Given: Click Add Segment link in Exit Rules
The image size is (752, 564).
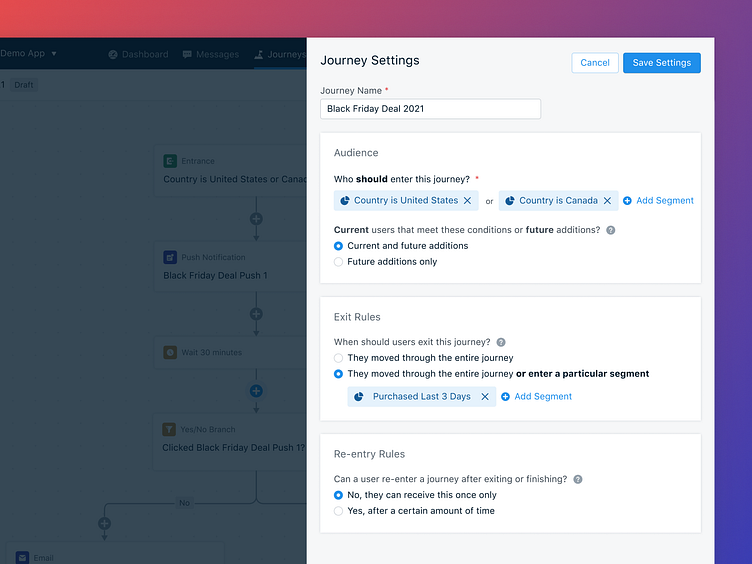Looking at the screenshot, I should point(543,397).
